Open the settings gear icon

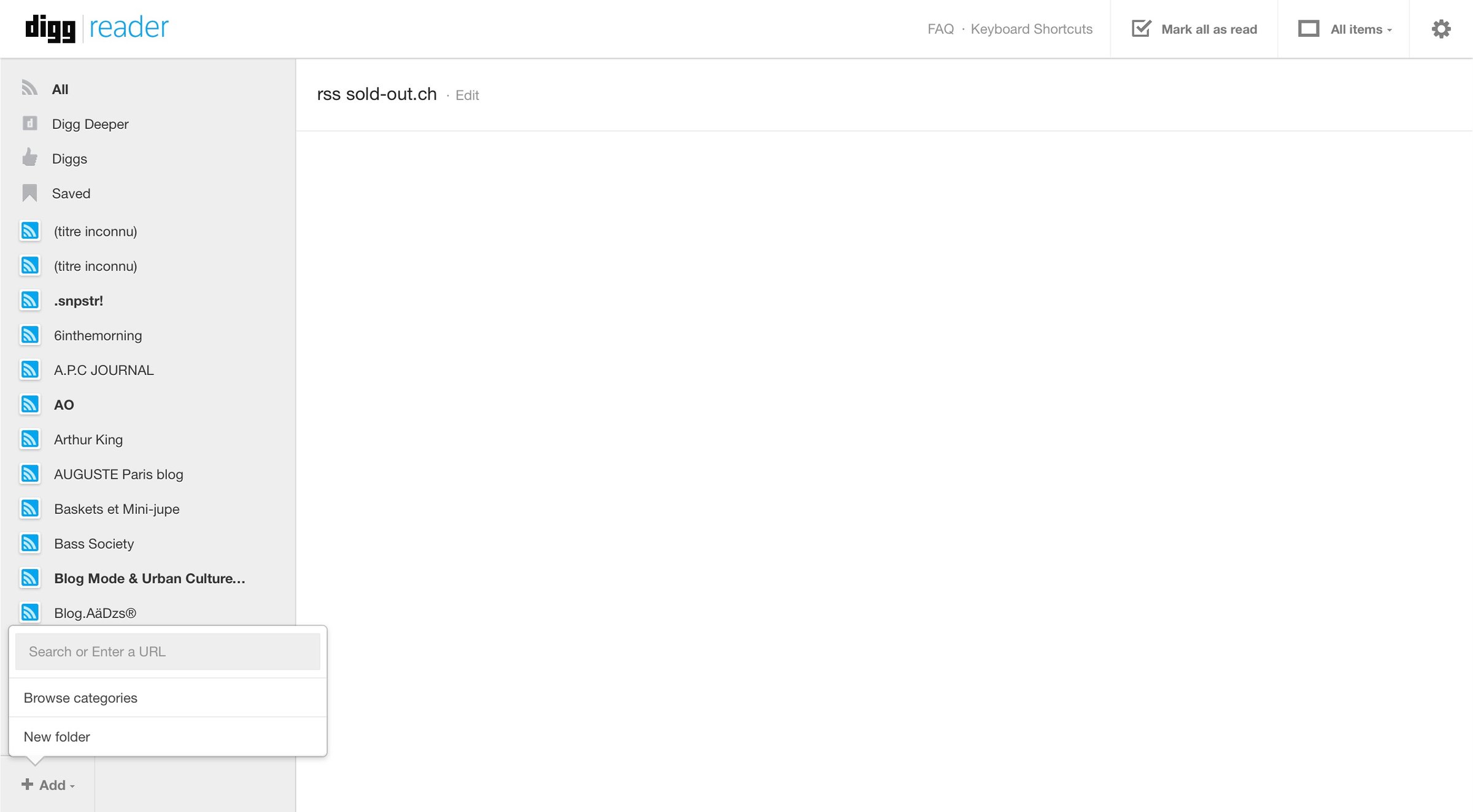(x=1440, y=29)
